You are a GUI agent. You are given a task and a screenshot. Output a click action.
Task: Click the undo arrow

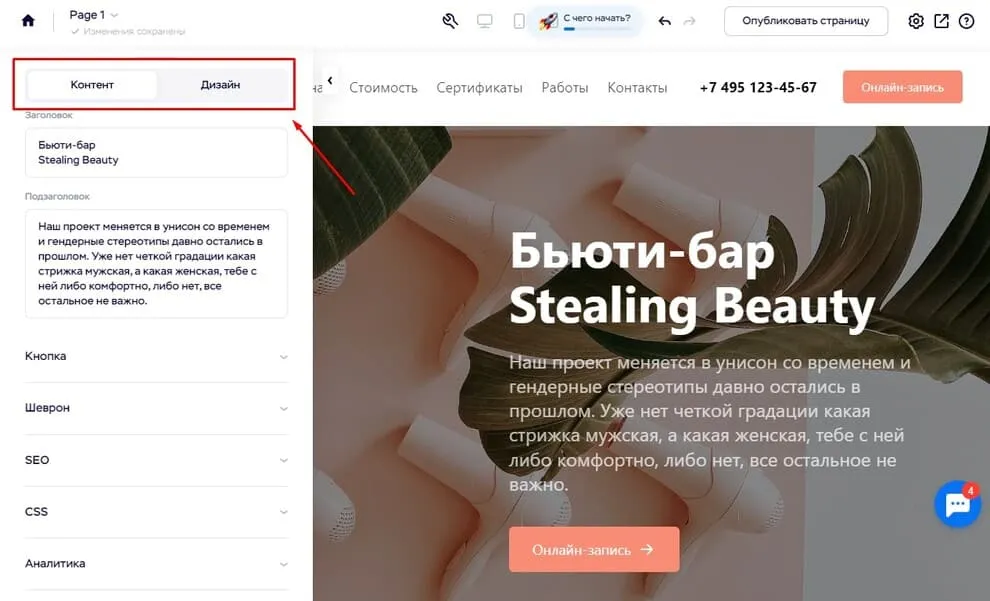point(665,21)
